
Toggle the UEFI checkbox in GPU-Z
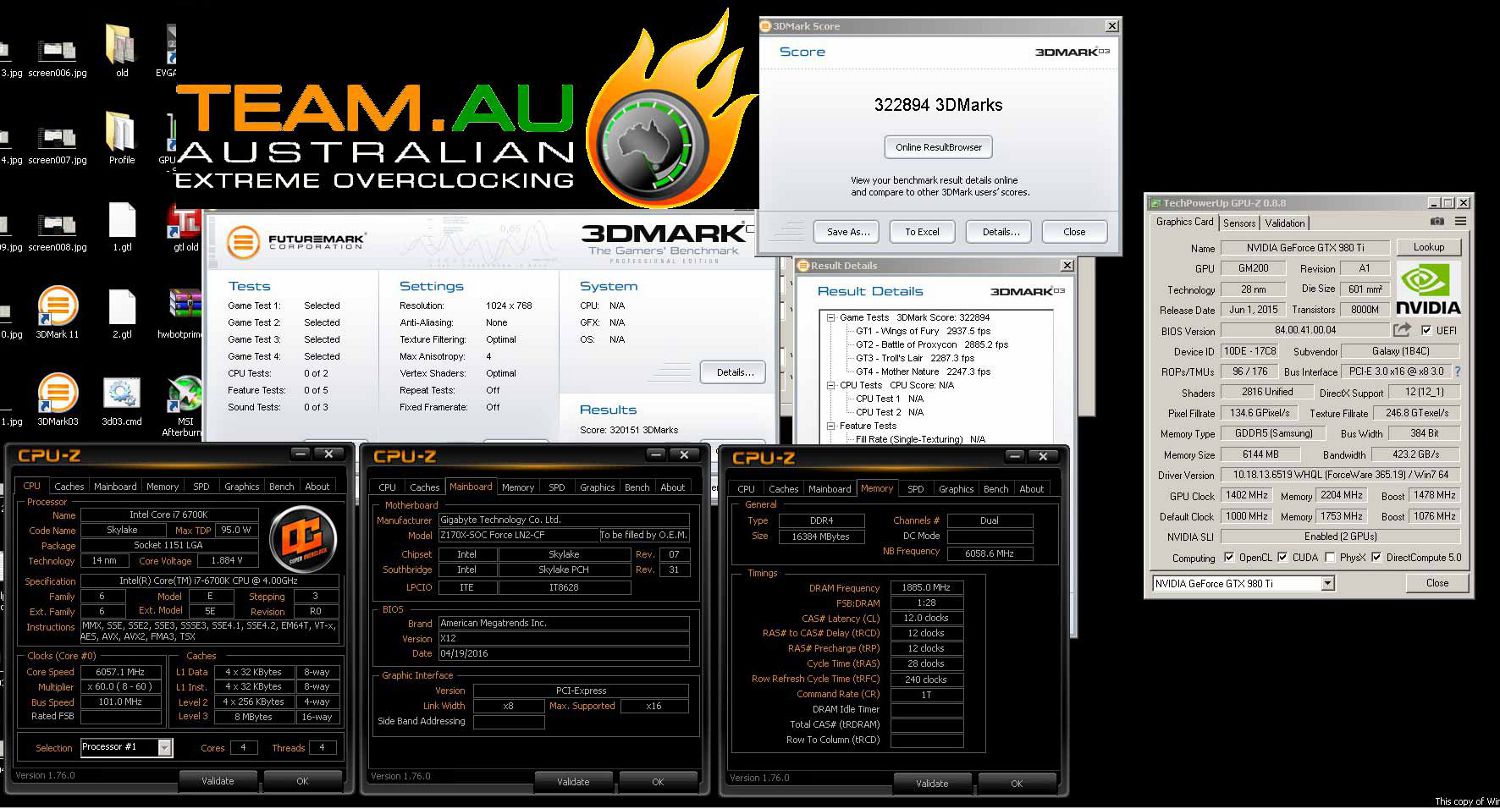pyautogui.click(x=1426, y=331)
